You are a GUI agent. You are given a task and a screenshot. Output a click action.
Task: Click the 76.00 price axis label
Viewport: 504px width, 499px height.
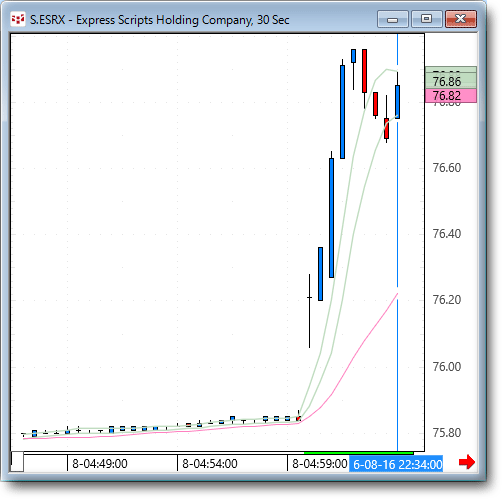[447, 366]
